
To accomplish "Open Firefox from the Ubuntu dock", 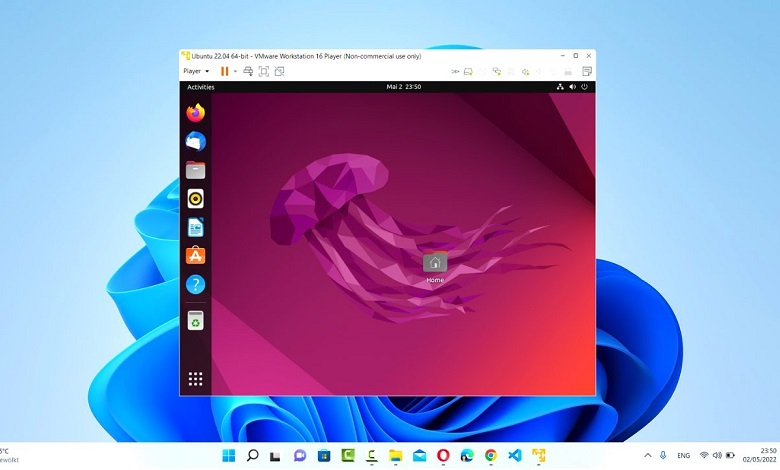I will 195,113.
